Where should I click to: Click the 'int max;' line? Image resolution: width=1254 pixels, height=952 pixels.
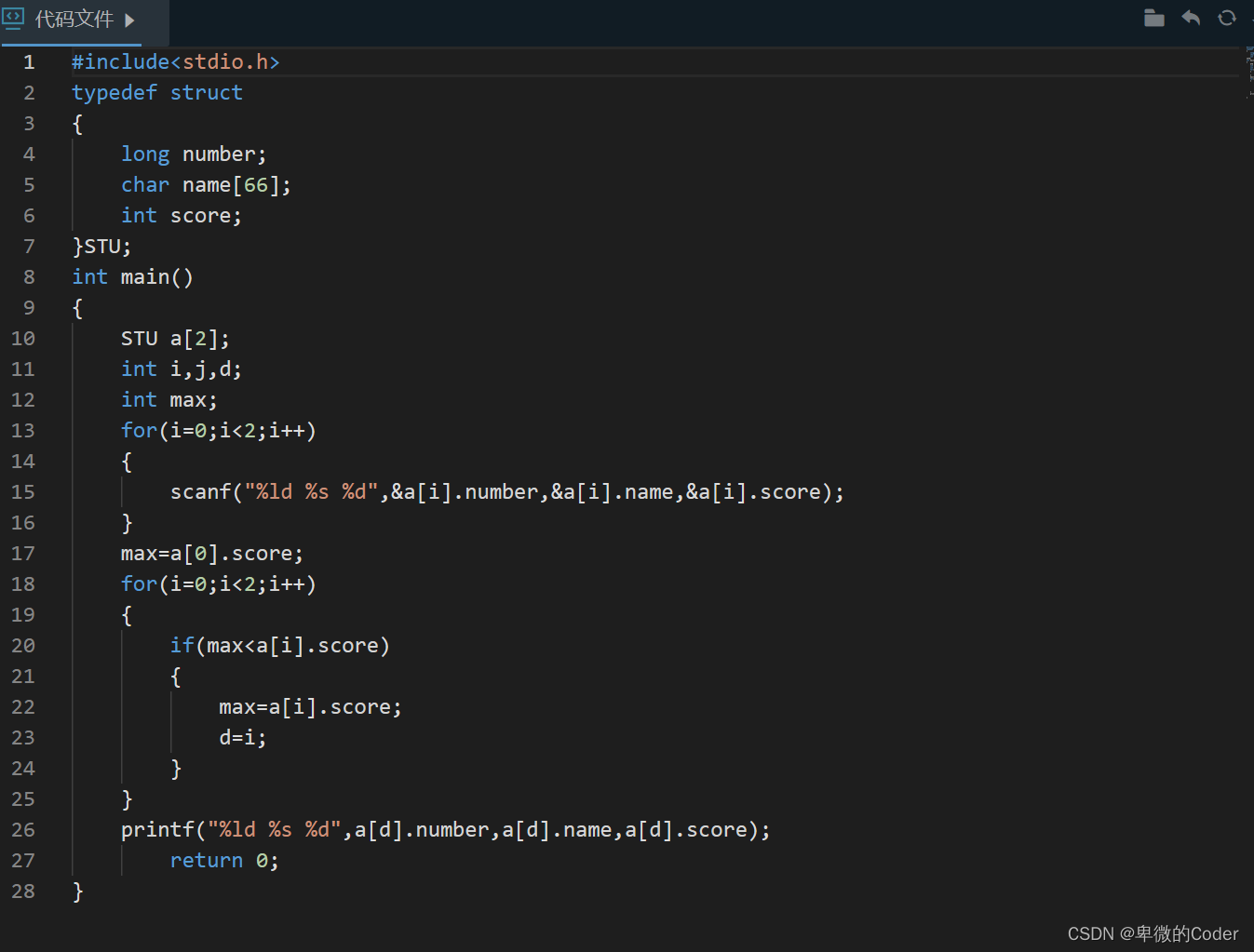tap(169, 399)
